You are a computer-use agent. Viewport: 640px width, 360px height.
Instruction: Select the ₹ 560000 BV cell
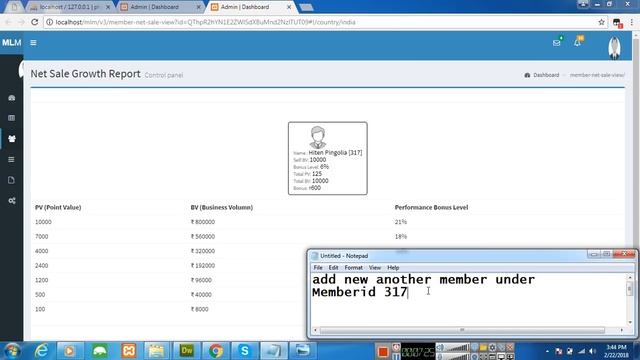coord(203,236)
